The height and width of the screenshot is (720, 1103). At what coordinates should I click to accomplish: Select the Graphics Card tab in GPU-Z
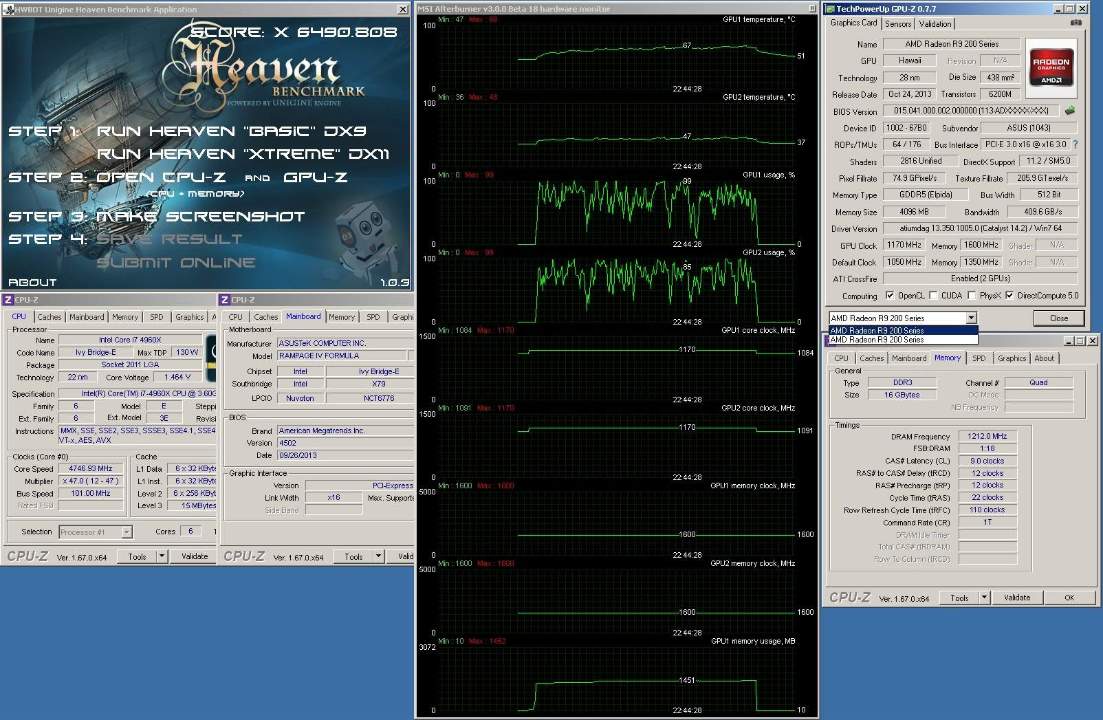(x=853, y=23)
